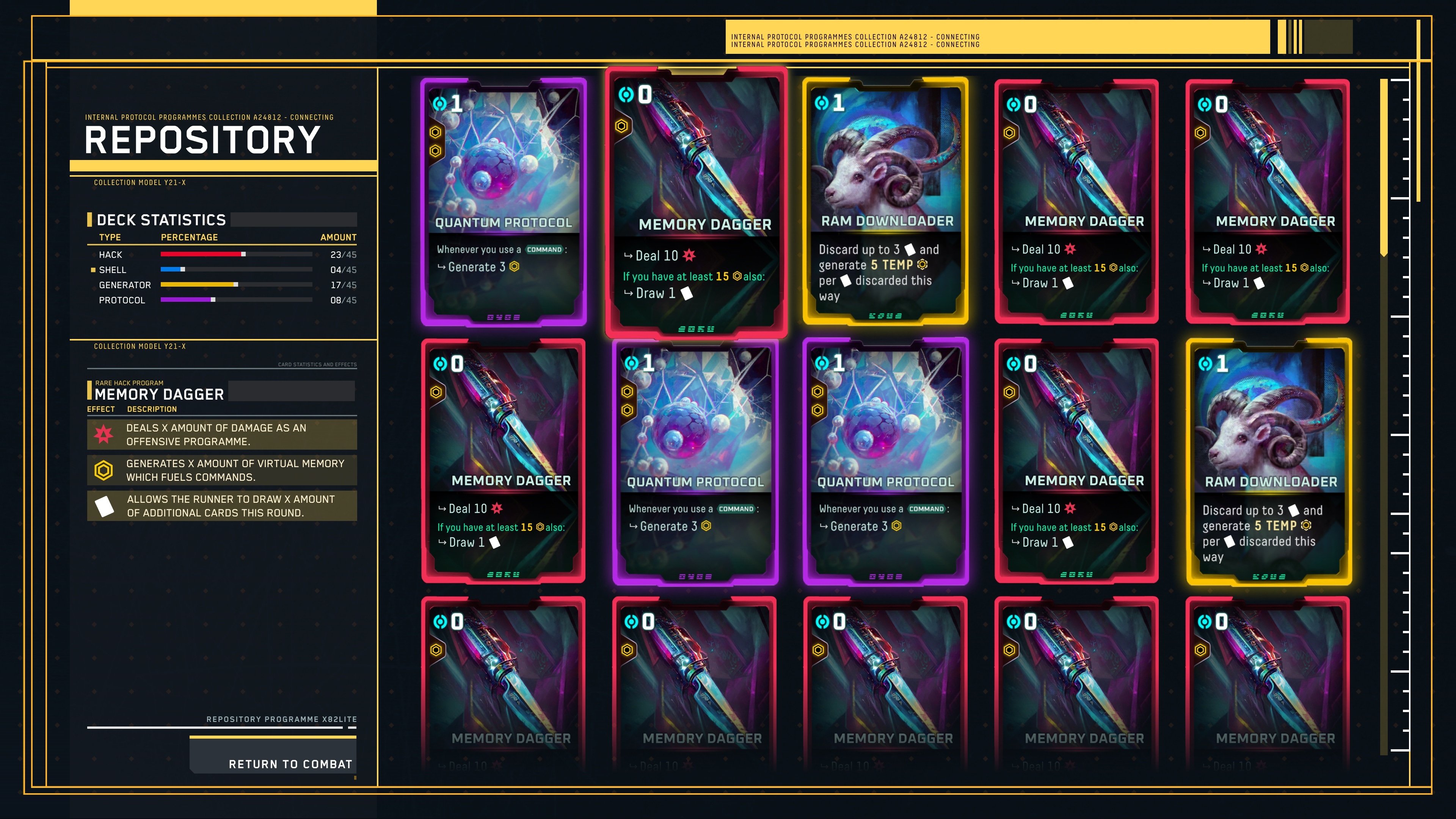Click the COMMAND tag on top Quantum Protocol

pos(544,249)
